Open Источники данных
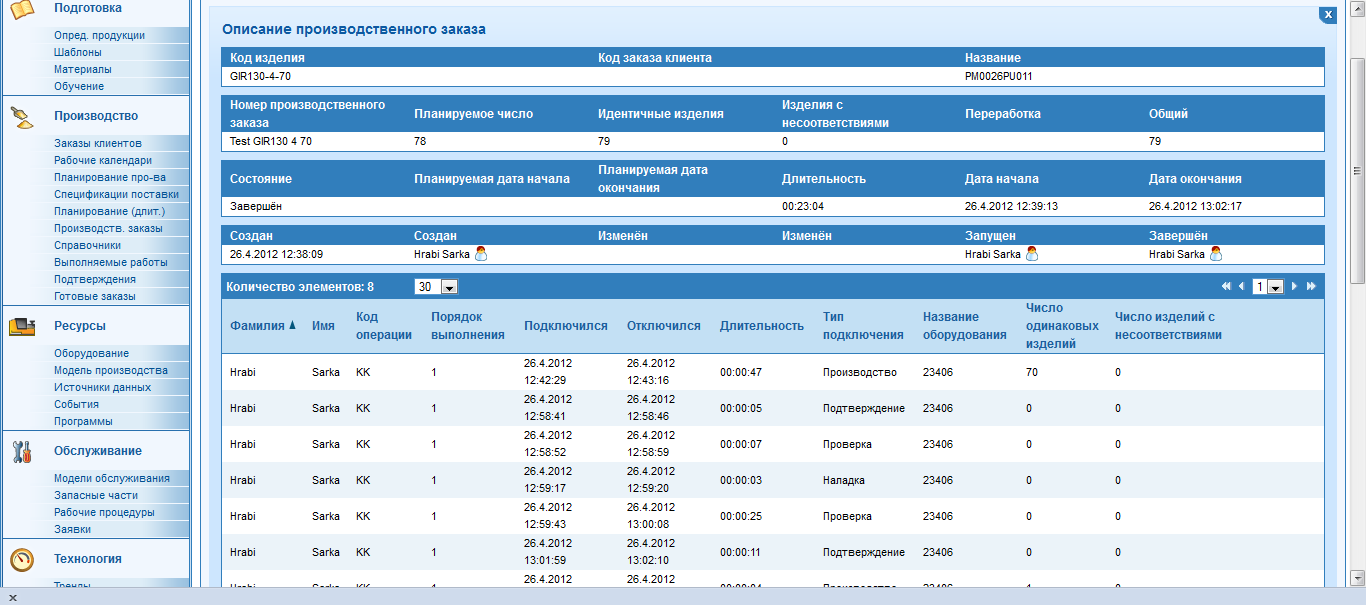1366x605 pixels. [103, 387]
